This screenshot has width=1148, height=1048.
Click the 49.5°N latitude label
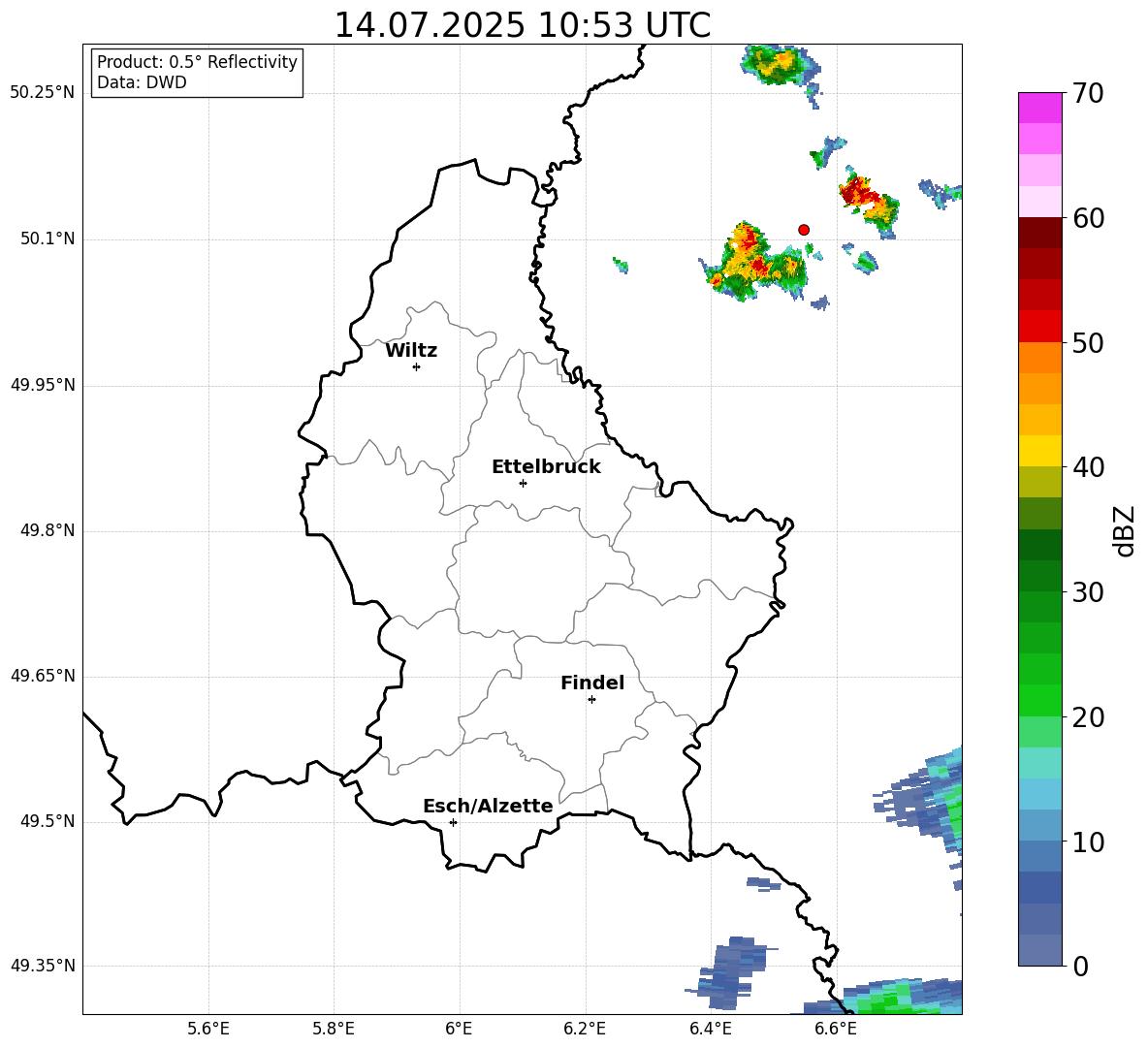tap(48, 821)
